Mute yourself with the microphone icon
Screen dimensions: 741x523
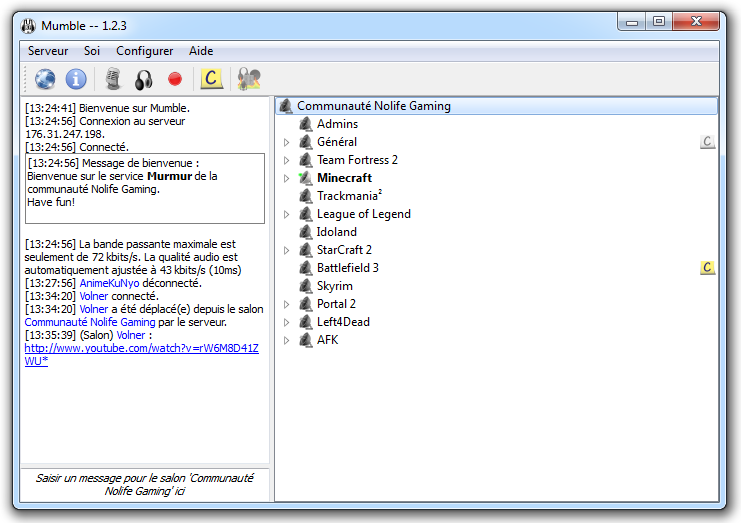pos(114,79)
